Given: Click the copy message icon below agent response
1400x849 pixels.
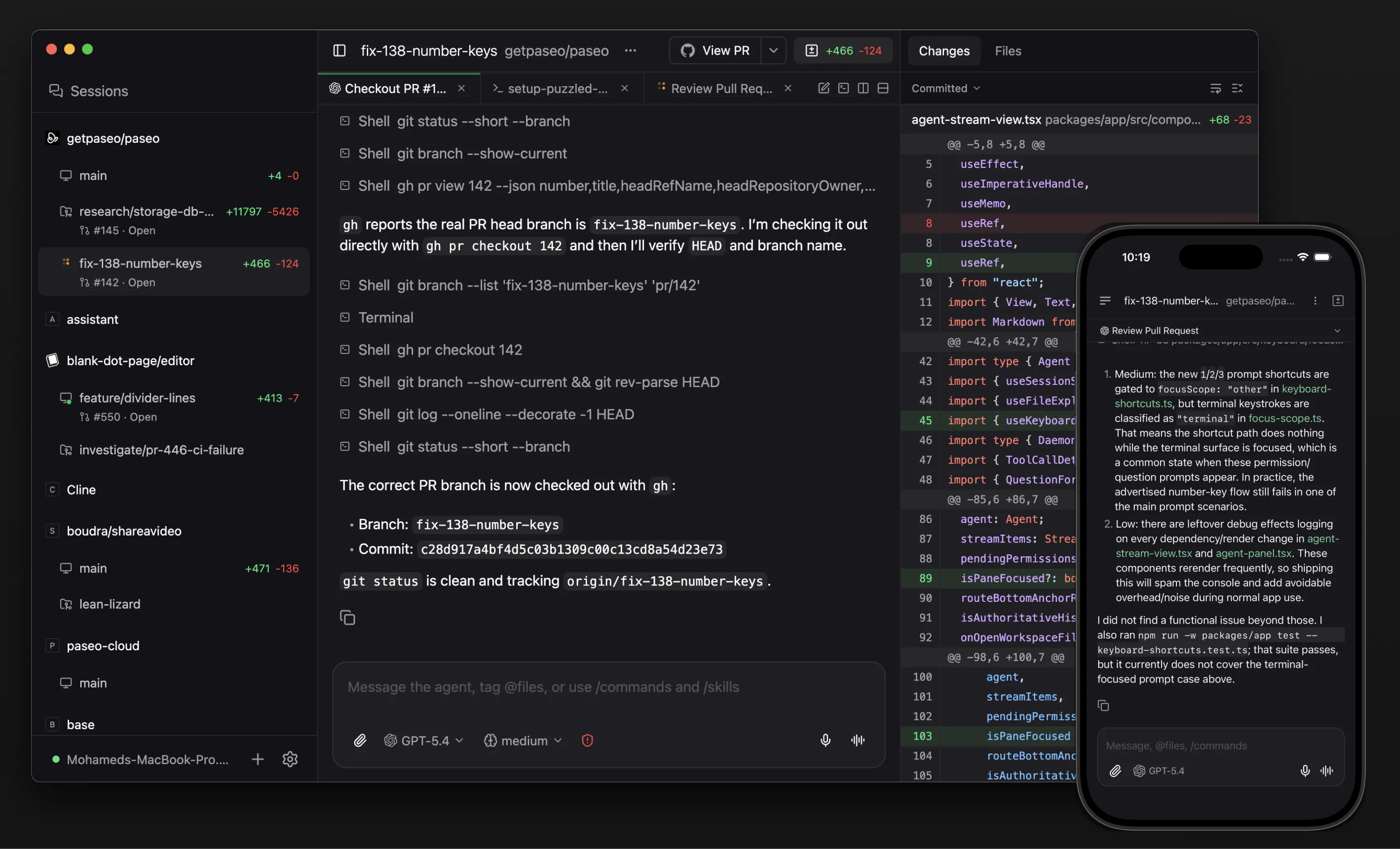Looking at the screenshot, I should pos(347,617).
